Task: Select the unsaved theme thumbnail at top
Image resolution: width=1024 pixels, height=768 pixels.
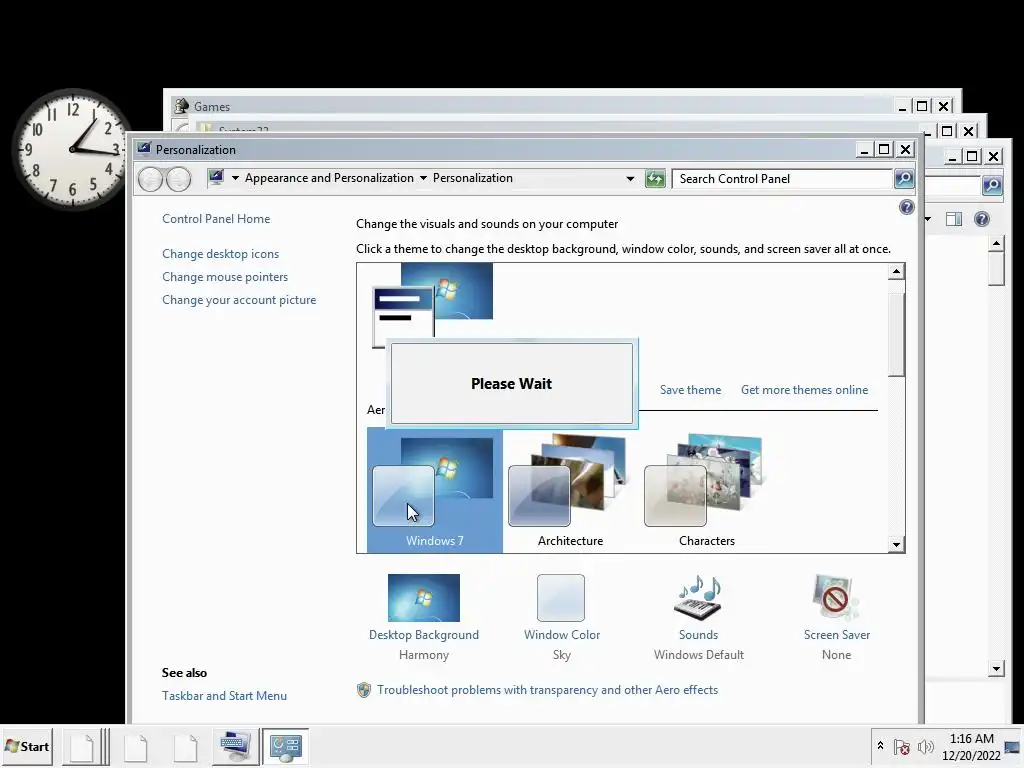Action: 432,305
